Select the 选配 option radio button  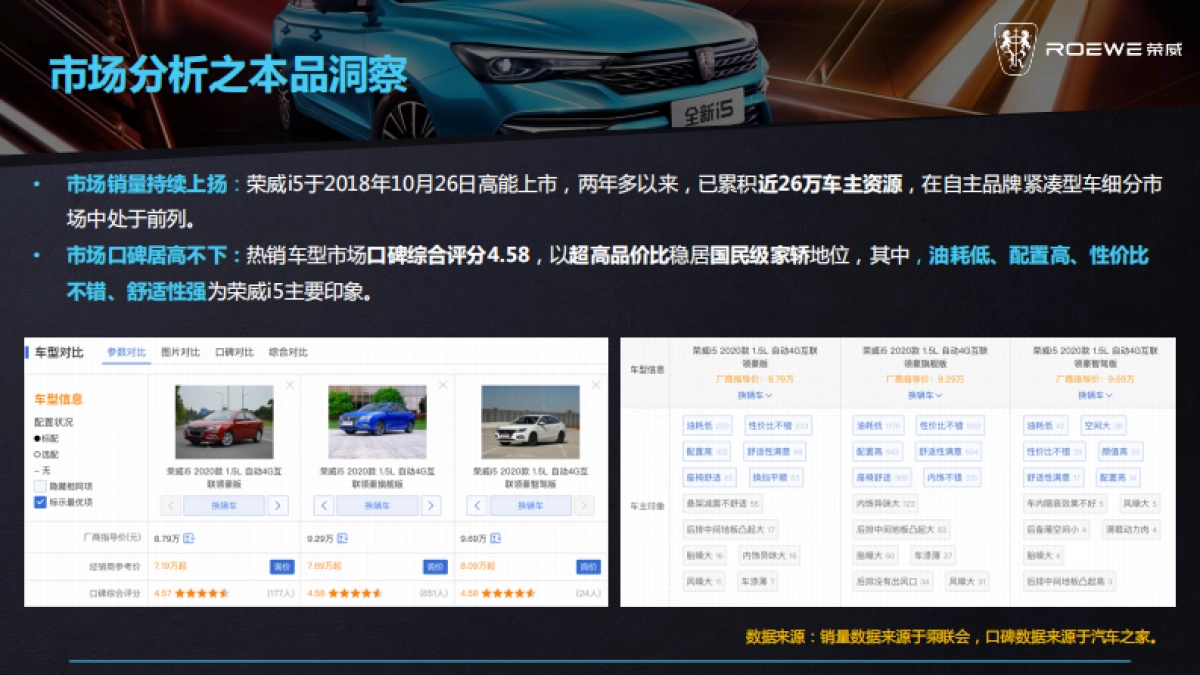click(x=37, y=454)
